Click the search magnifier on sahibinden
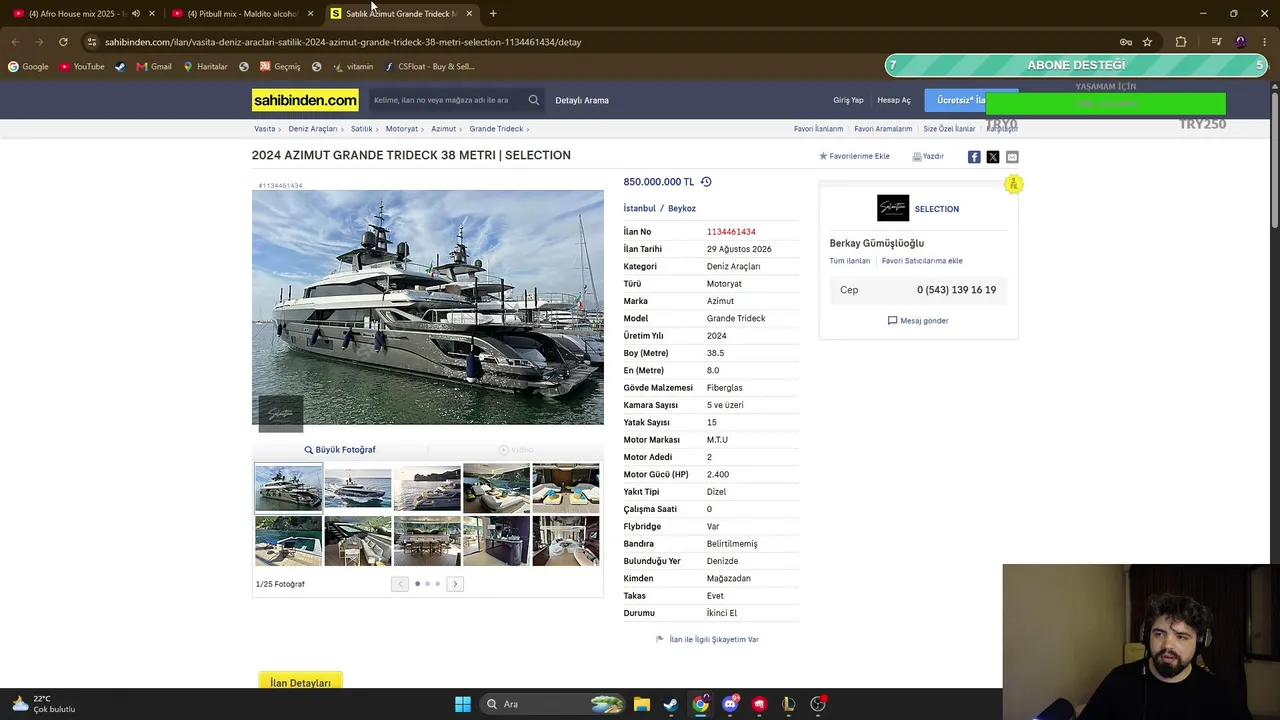 click(x=534, y=100)
